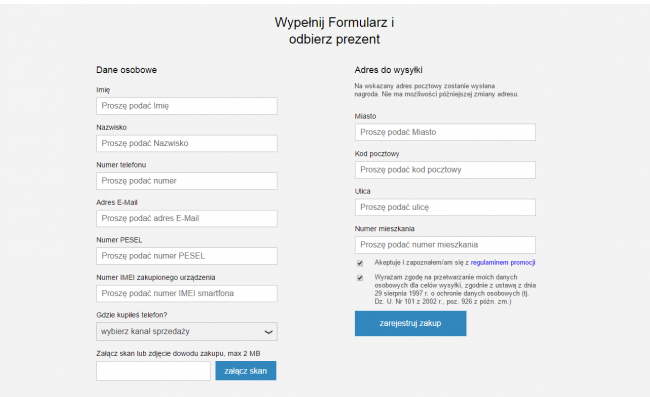Image resolution: width=650 pixels, height=397 pixels.
Task: Activate the Numer PESEL input field
Action: click(187, 256)
